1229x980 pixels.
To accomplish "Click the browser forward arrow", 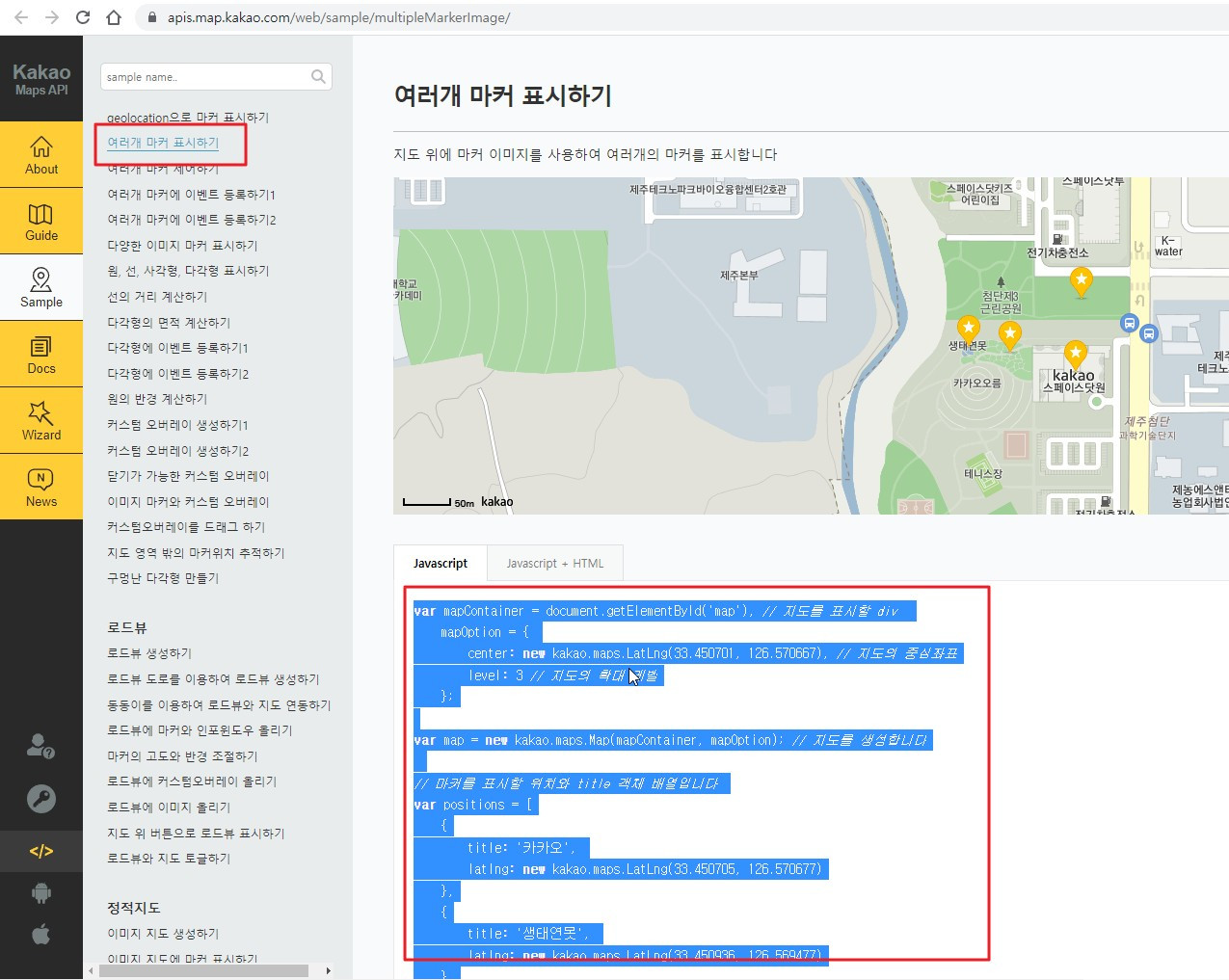I will pos(52,17).
